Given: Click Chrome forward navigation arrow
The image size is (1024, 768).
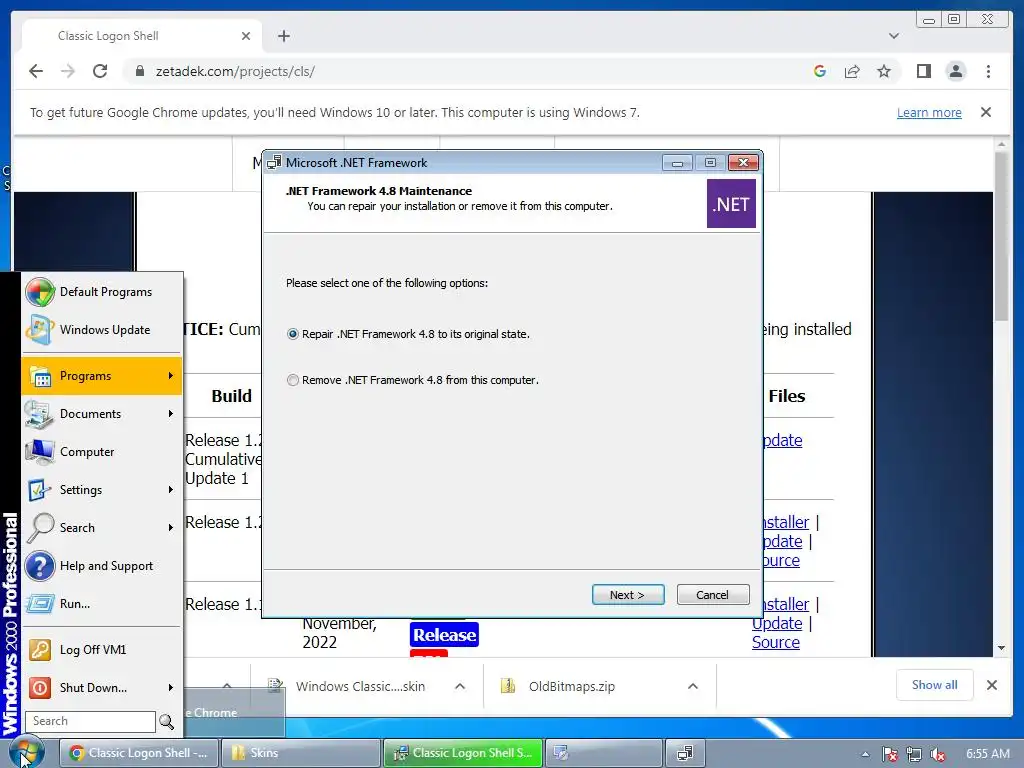Looking at the screenshot, I should point(68,71).
